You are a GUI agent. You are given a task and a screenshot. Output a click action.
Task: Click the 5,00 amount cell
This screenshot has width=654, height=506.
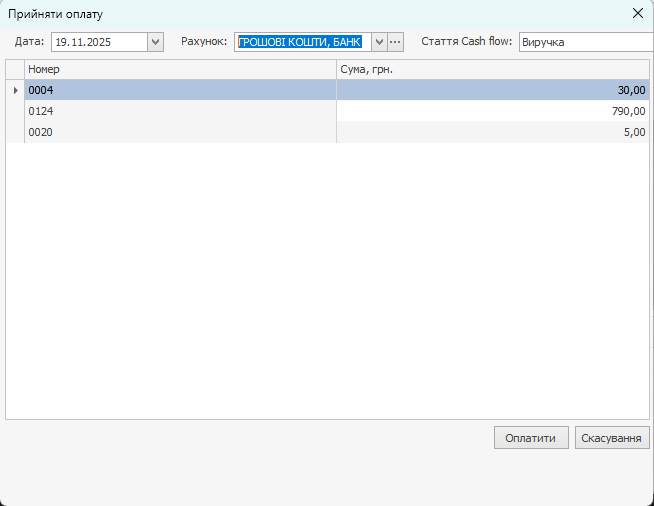point(492,132)
